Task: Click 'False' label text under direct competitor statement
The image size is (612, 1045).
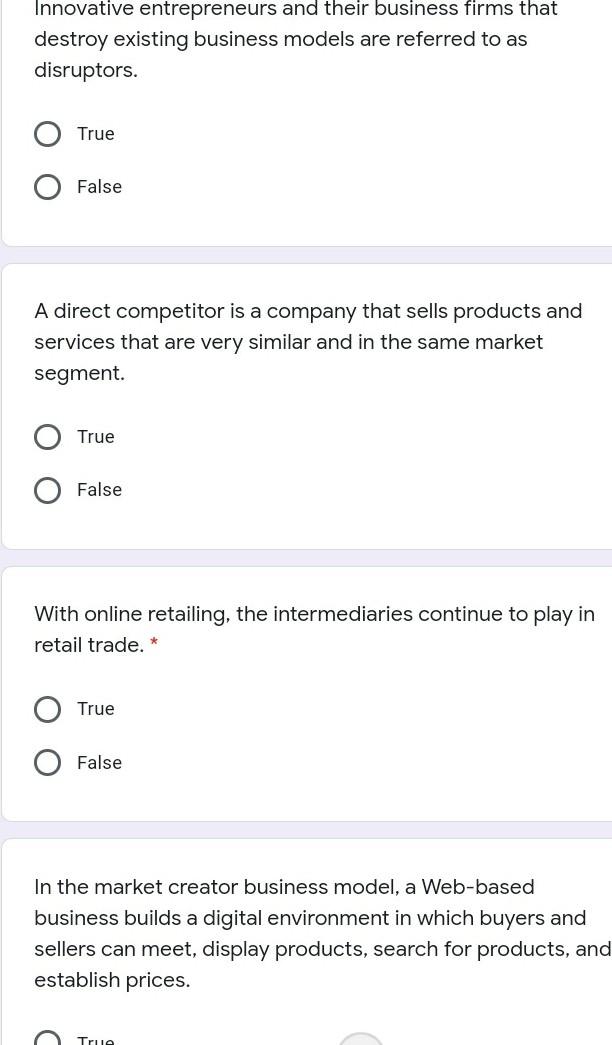Action: [x=99, y=490]
